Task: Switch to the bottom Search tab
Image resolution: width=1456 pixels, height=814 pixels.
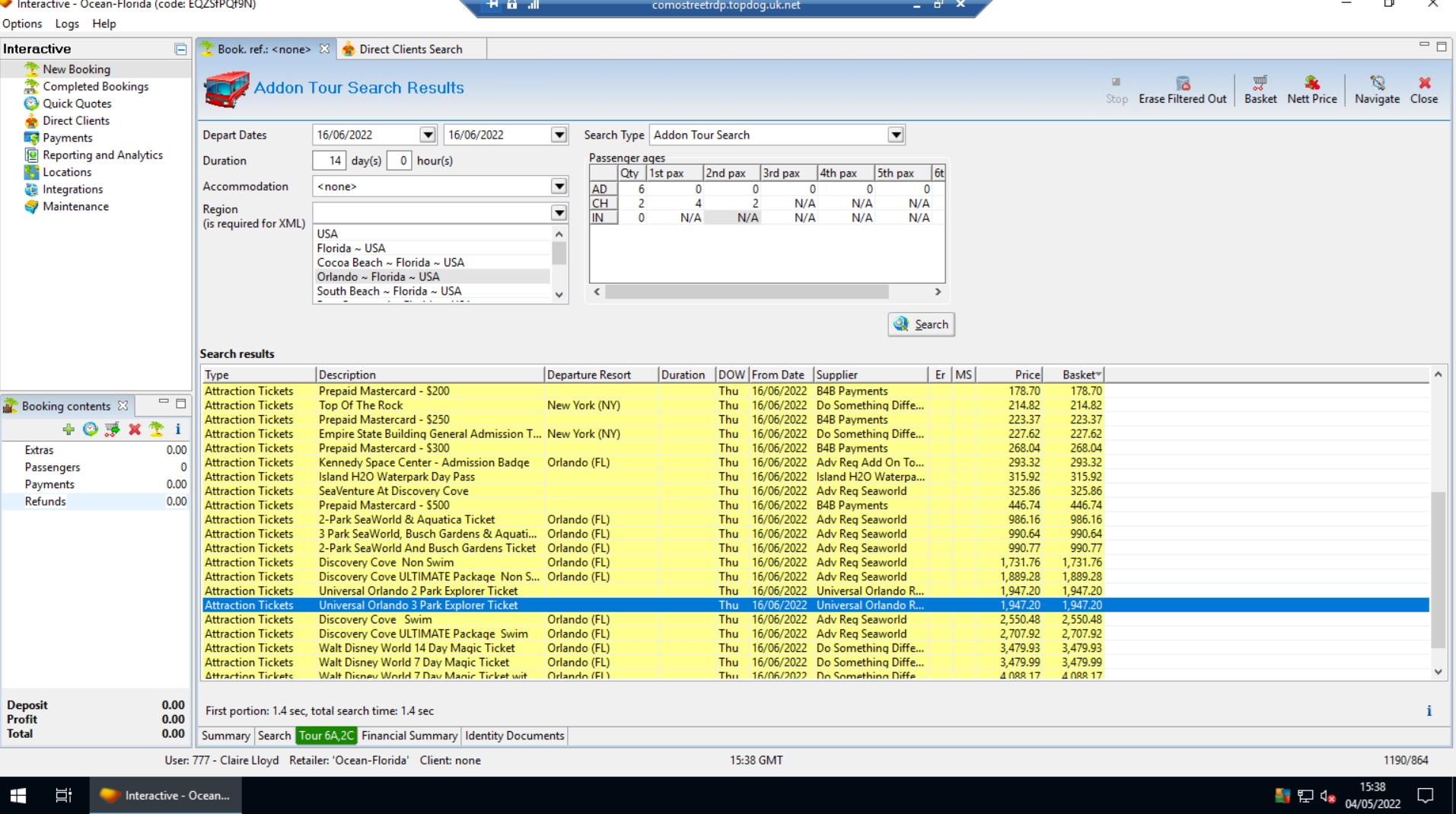Action: coord(274,736)
